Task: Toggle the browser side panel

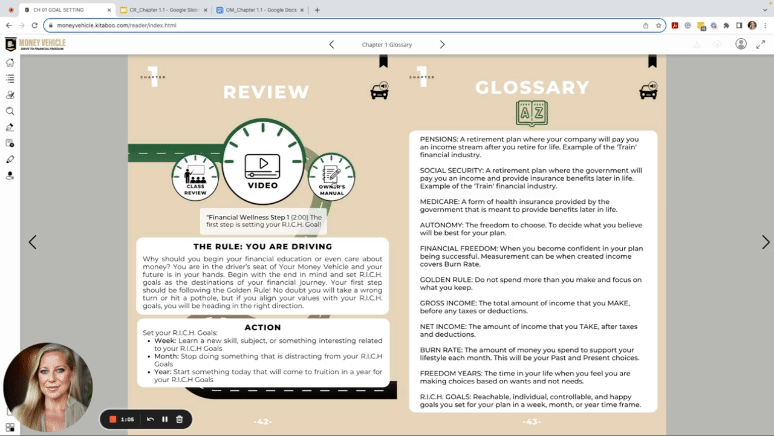Action: coord(739,25)
